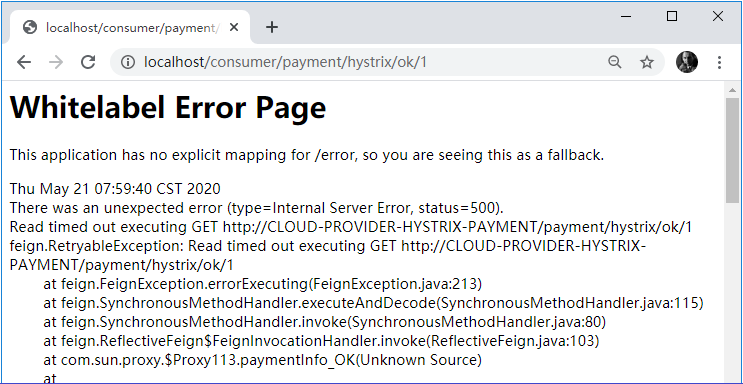Click the 'Read timed out executing GET' line
The height and width of the screenshot is (384, 743).
pos(351,227)
